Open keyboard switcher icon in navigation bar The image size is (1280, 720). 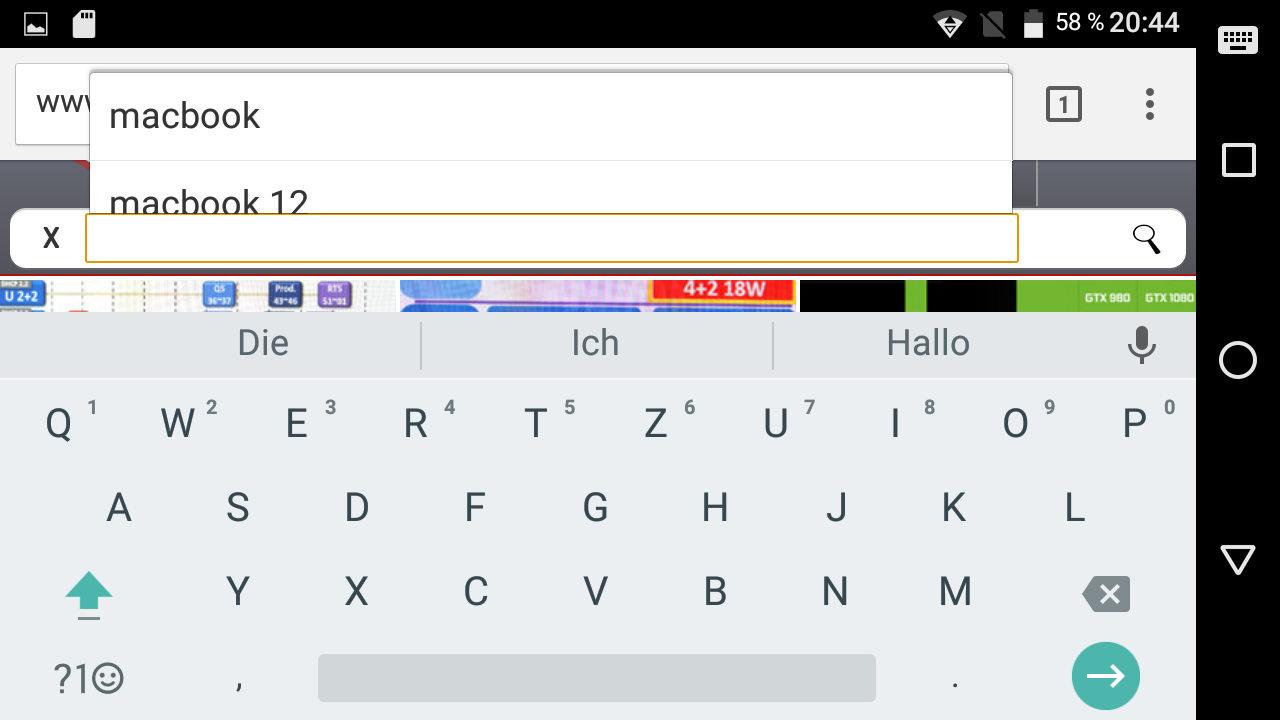[1238, 40]
